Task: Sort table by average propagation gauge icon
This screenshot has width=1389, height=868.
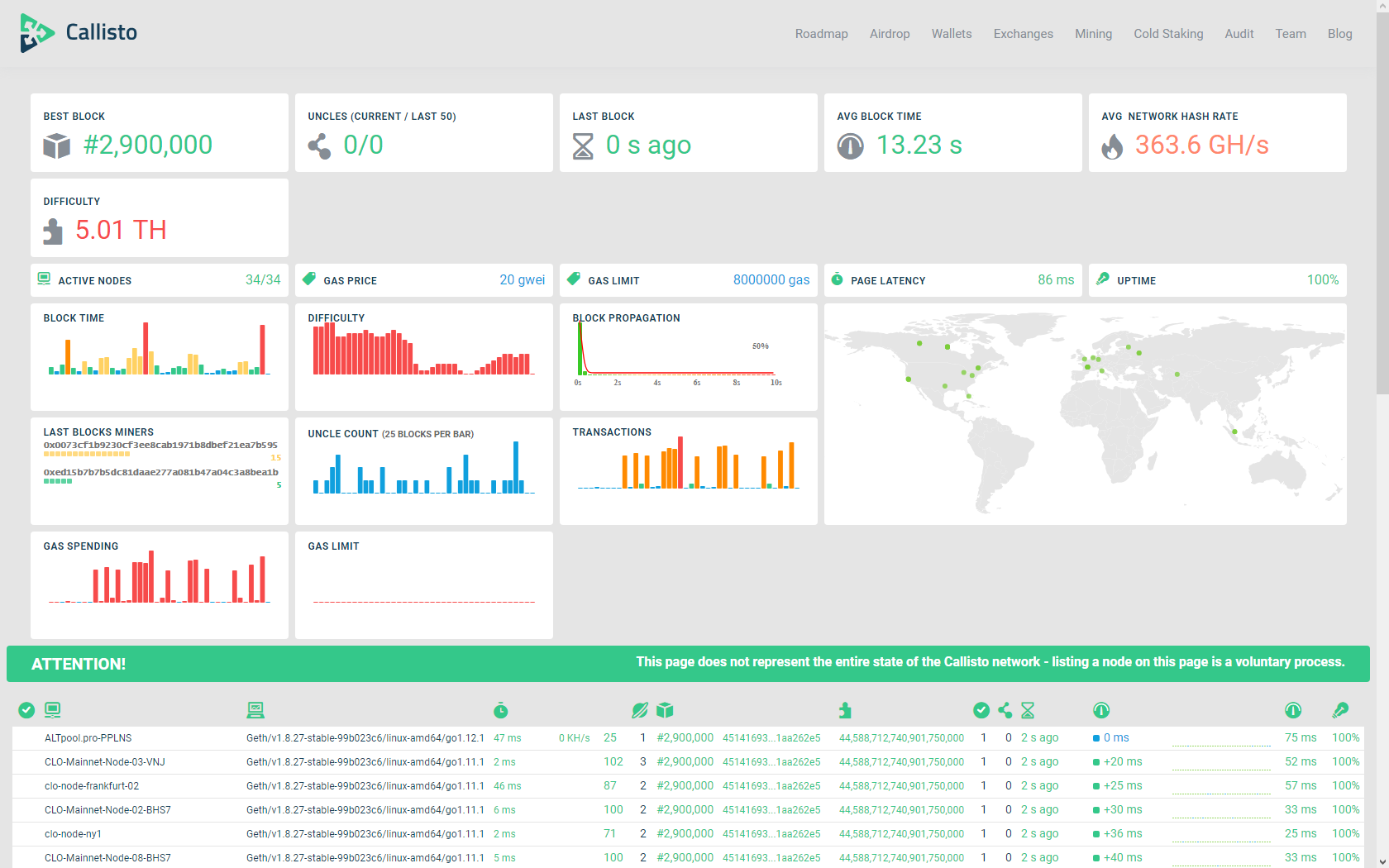Action: tap(1293, 710)
